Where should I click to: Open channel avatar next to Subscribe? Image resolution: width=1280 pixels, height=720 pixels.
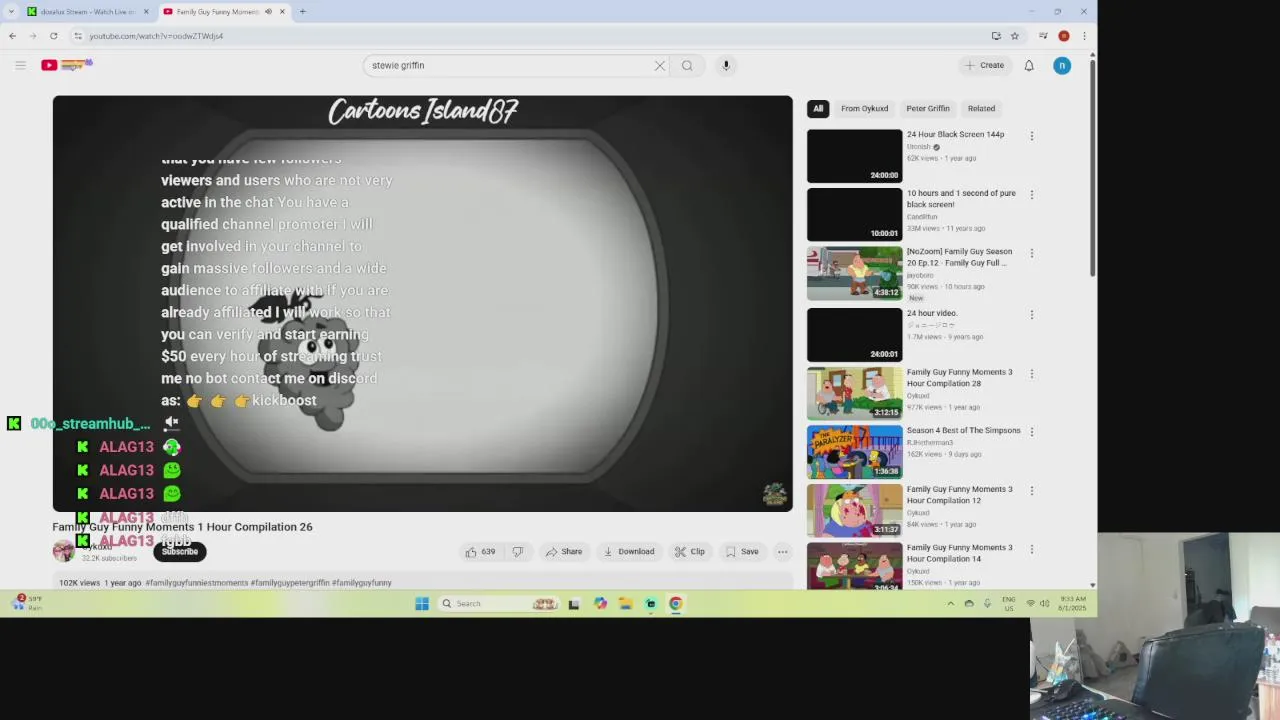[63, 551]
